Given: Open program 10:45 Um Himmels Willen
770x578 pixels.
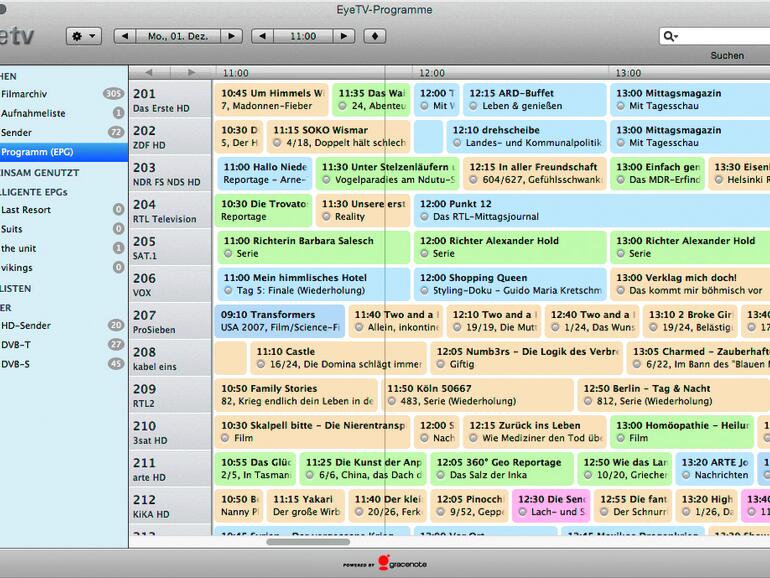Looking at the screenshot, I should point(271,100).
